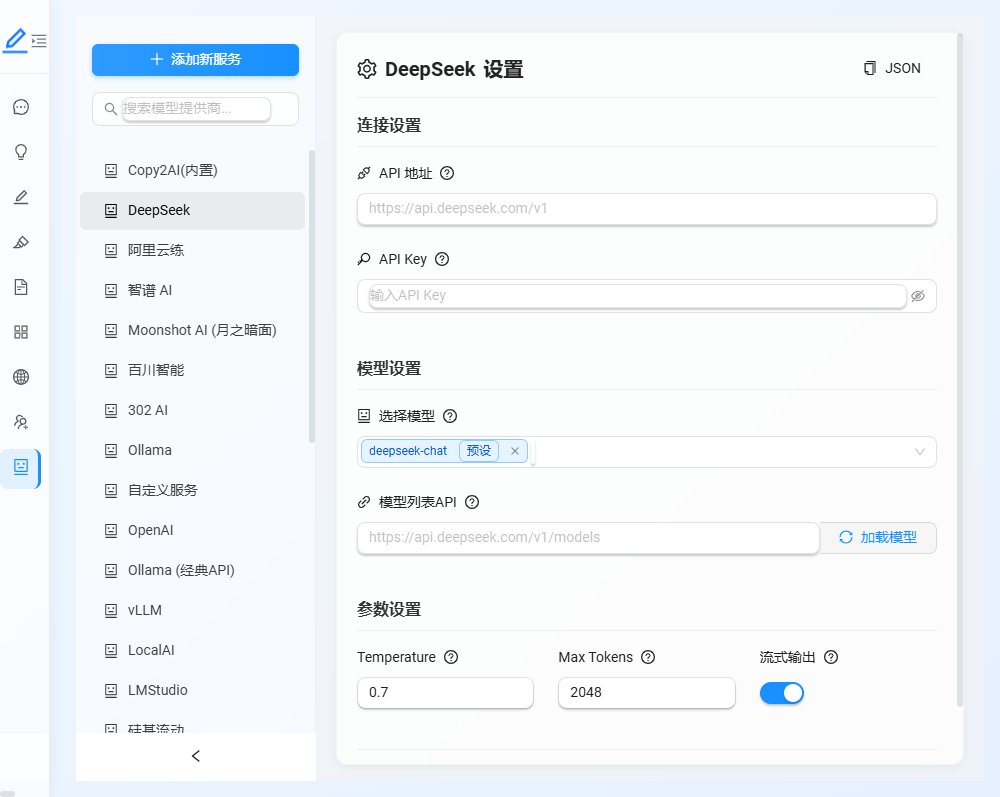This screenshot has width=1000, height=797.
Task: Open the globe icon in sidebar
Action: pos(20,377)
